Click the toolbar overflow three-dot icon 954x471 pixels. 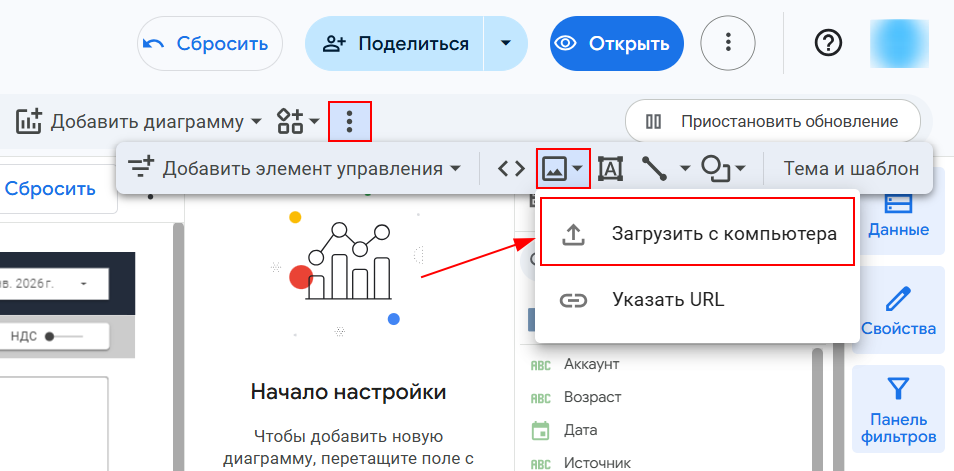349,122
